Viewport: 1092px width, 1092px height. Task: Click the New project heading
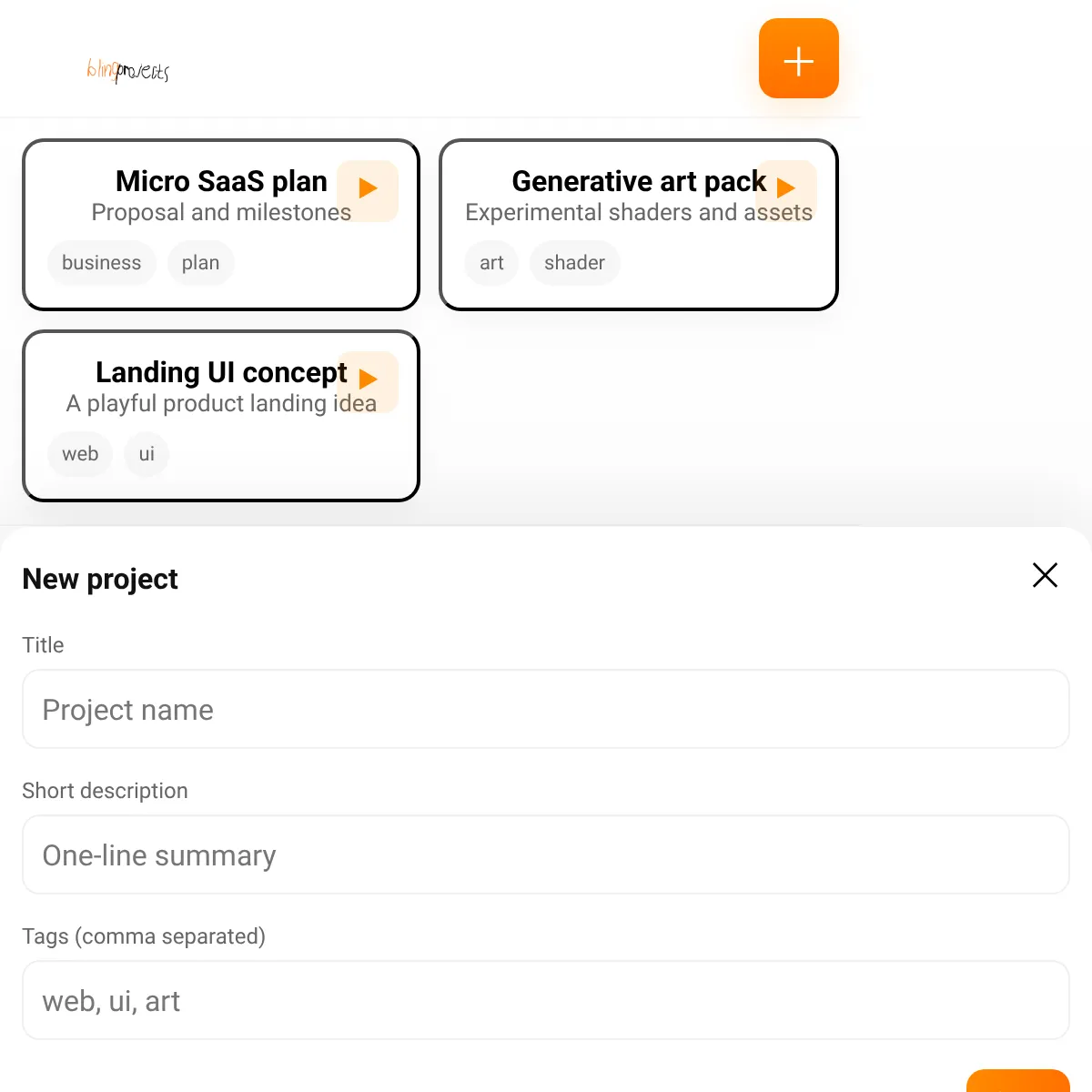(x=100, y=579)
